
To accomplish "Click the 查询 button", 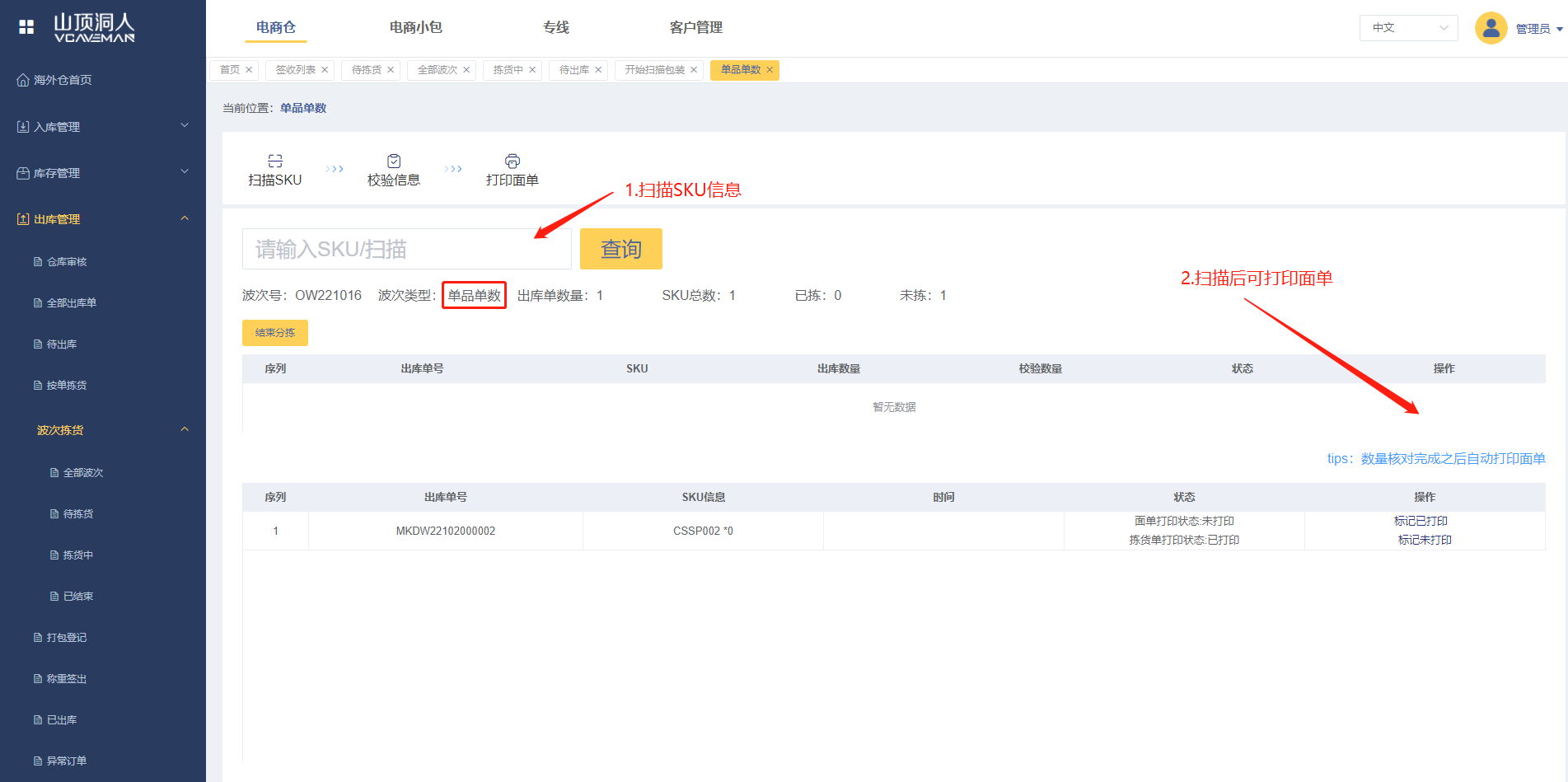I will [x=620, y=249].
